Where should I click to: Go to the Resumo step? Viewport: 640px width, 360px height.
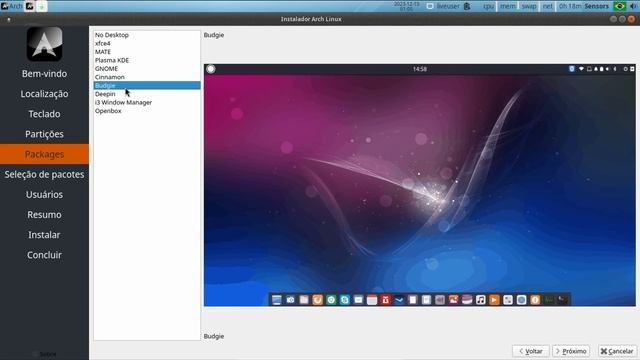pyautogui.click(x=44, y=214)
